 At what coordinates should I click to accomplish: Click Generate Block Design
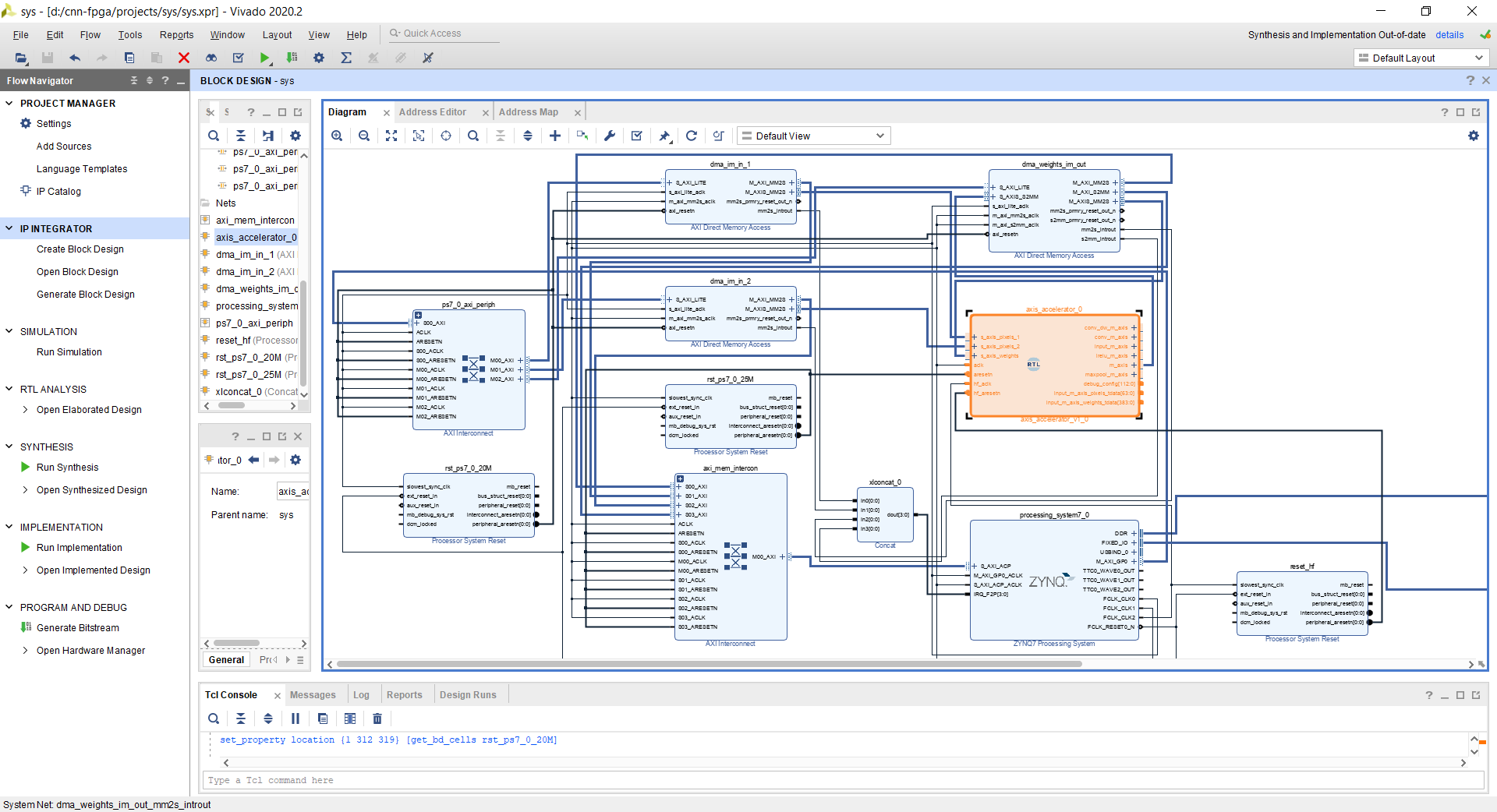[86, 295]
